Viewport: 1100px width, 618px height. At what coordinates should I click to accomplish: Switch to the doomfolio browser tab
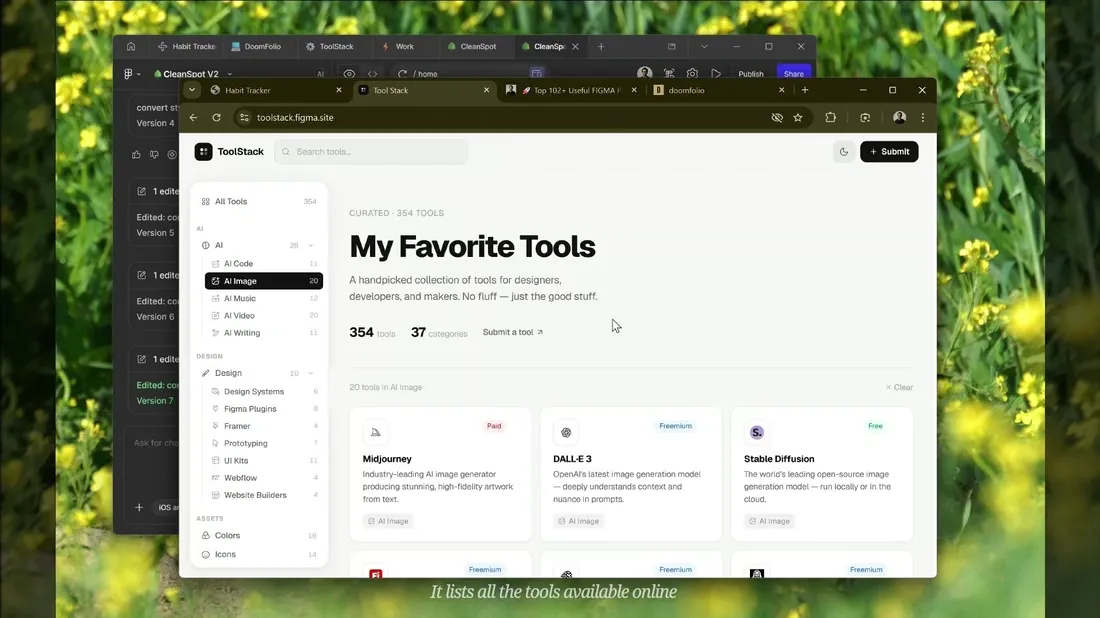point(718,90)
